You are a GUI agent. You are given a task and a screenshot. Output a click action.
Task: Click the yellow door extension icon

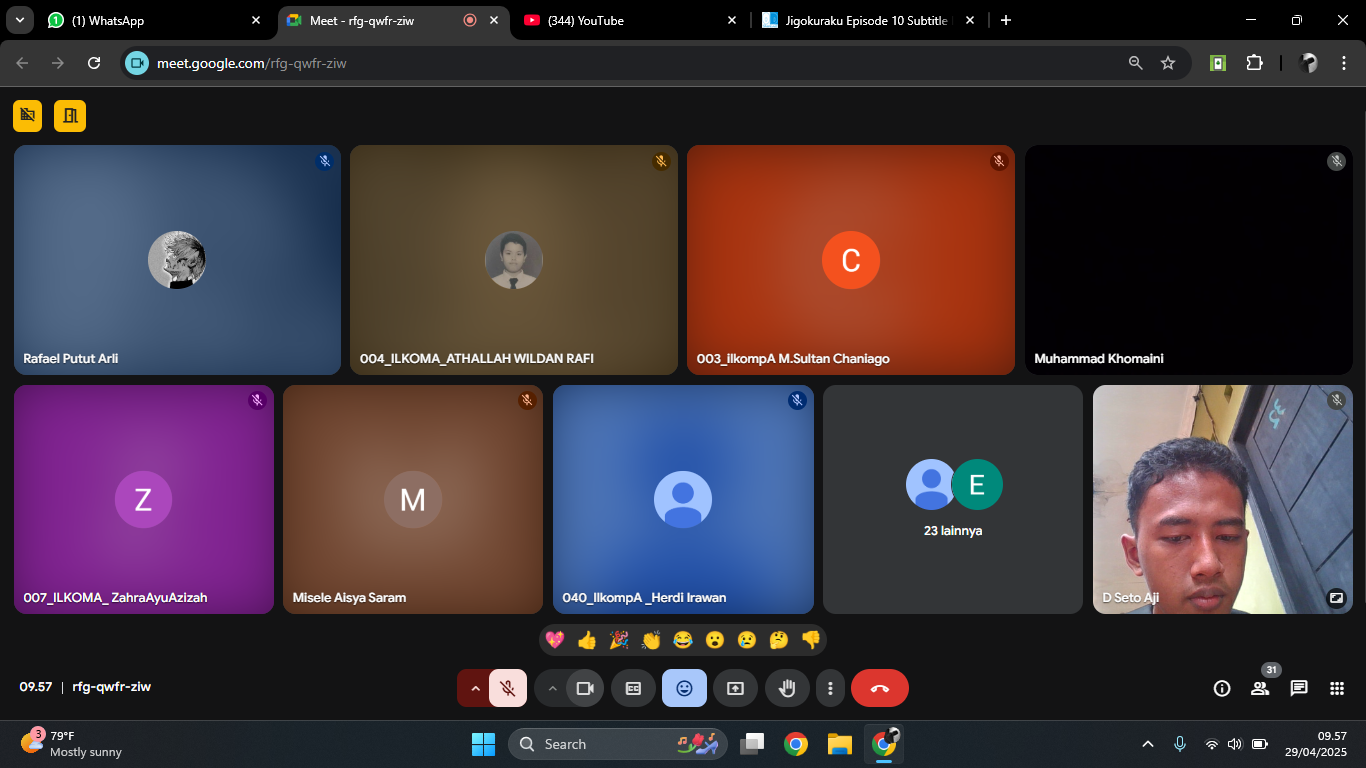[x=70, y=116]
